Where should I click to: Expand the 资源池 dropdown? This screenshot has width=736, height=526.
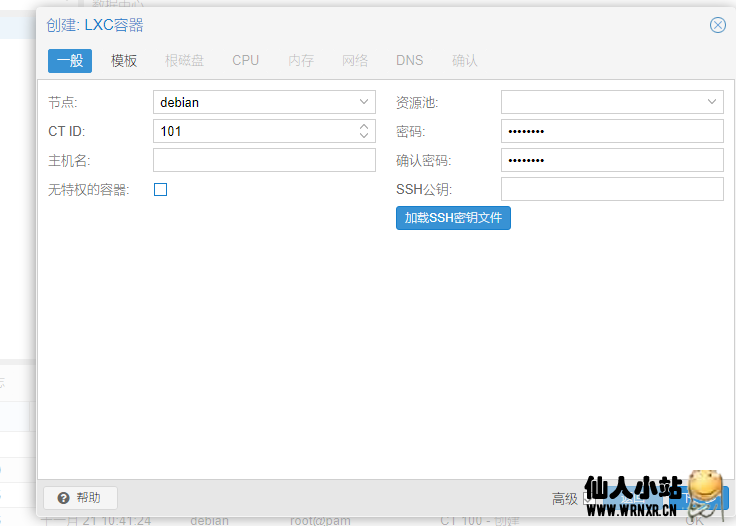[x=712, y=102]
